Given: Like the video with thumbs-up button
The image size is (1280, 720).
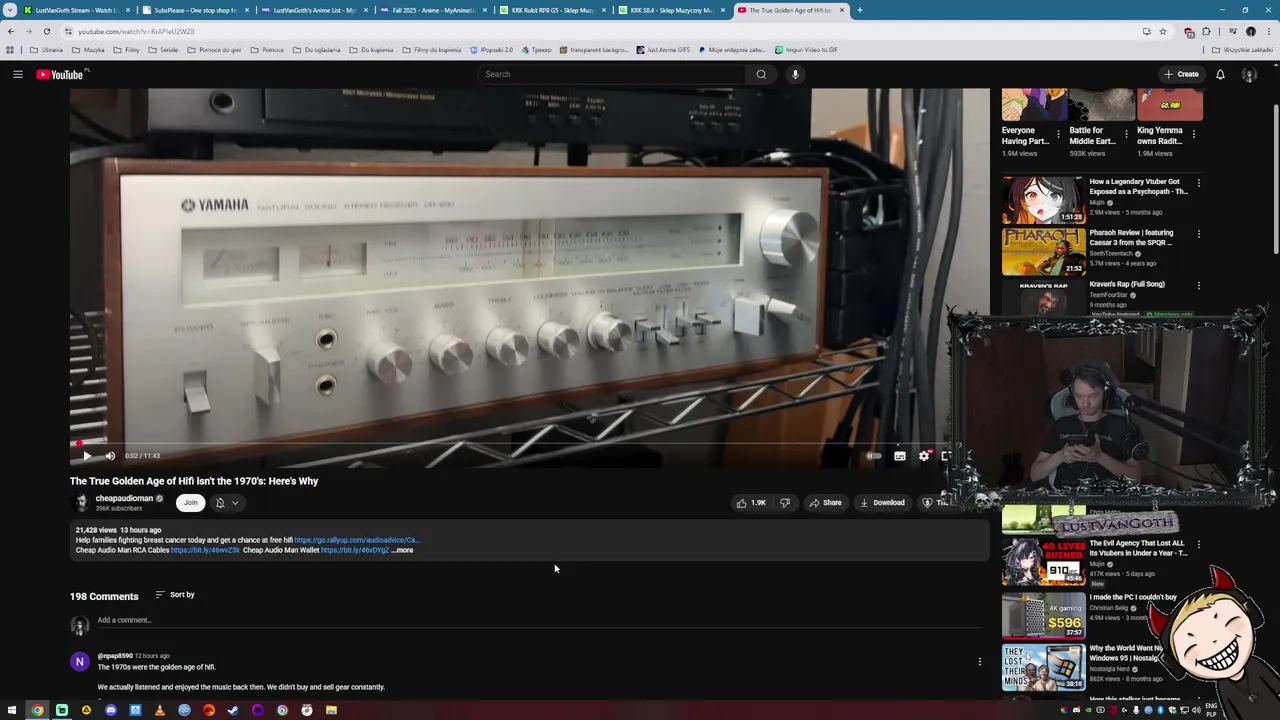Looking at the screenshot, I should (x=751, y=503).
